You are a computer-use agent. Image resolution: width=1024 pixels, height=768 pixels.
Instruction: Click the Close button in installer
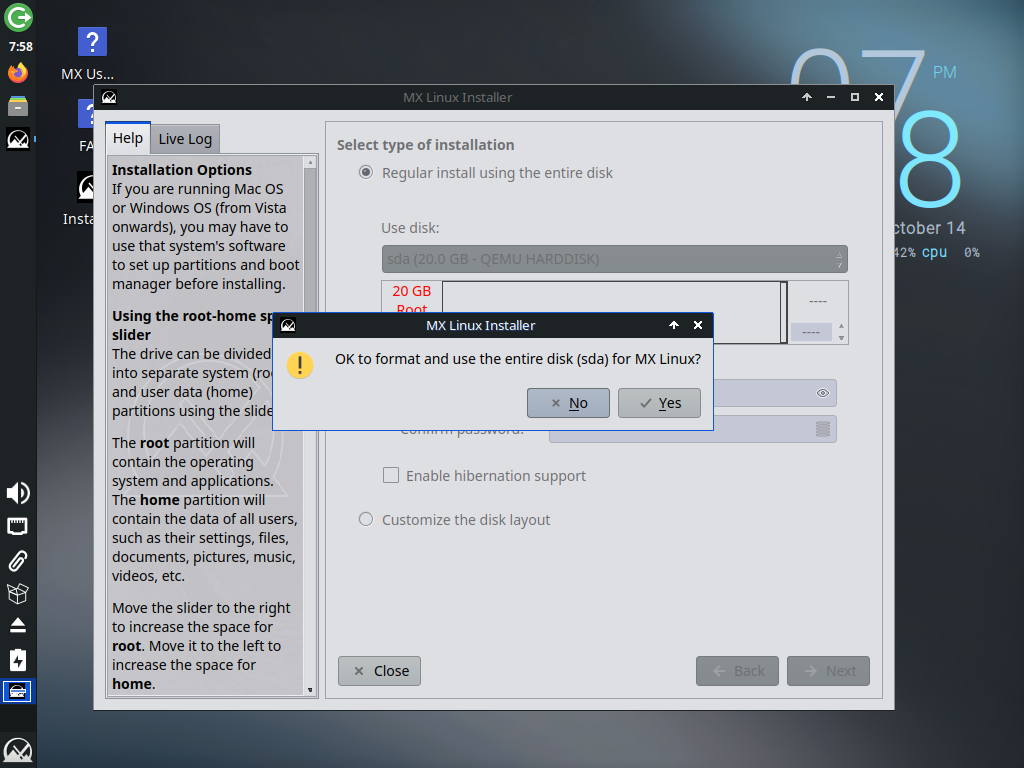[x=379, y=671]
